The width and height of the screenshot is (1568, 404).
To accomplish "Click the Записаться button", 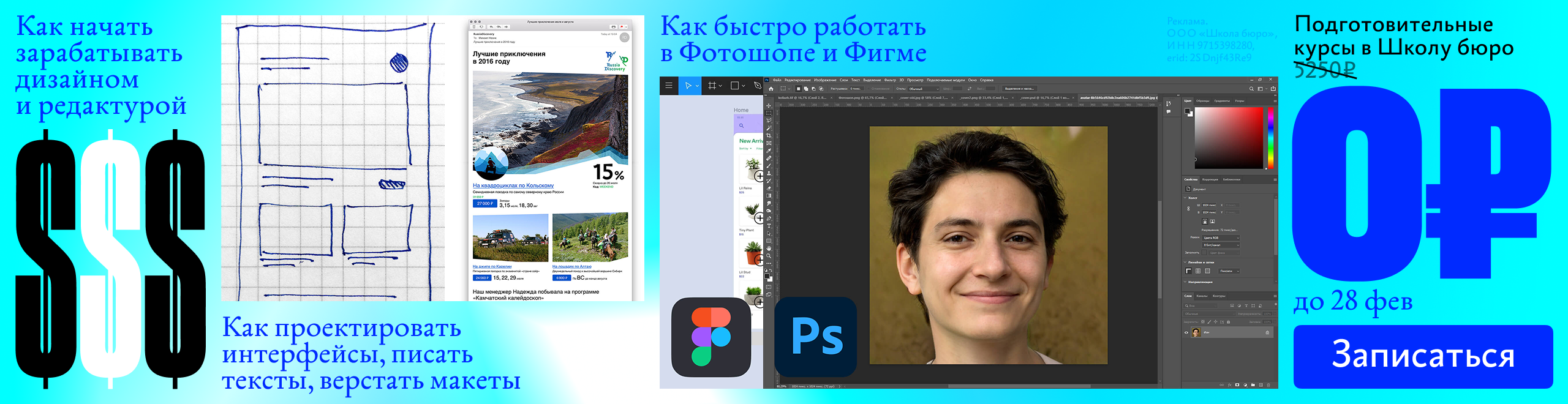I will point(1422,356).
